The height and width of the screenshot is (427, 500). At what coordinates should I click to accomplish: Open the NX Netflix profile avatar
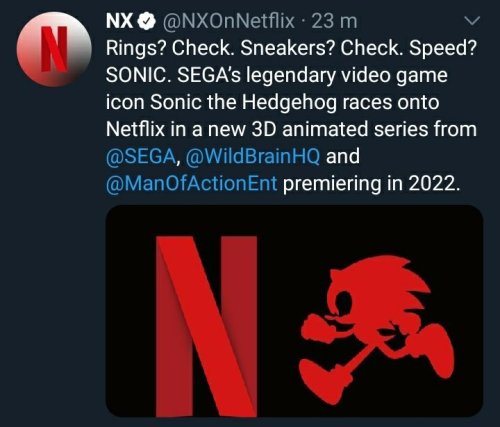pos(54,49)
